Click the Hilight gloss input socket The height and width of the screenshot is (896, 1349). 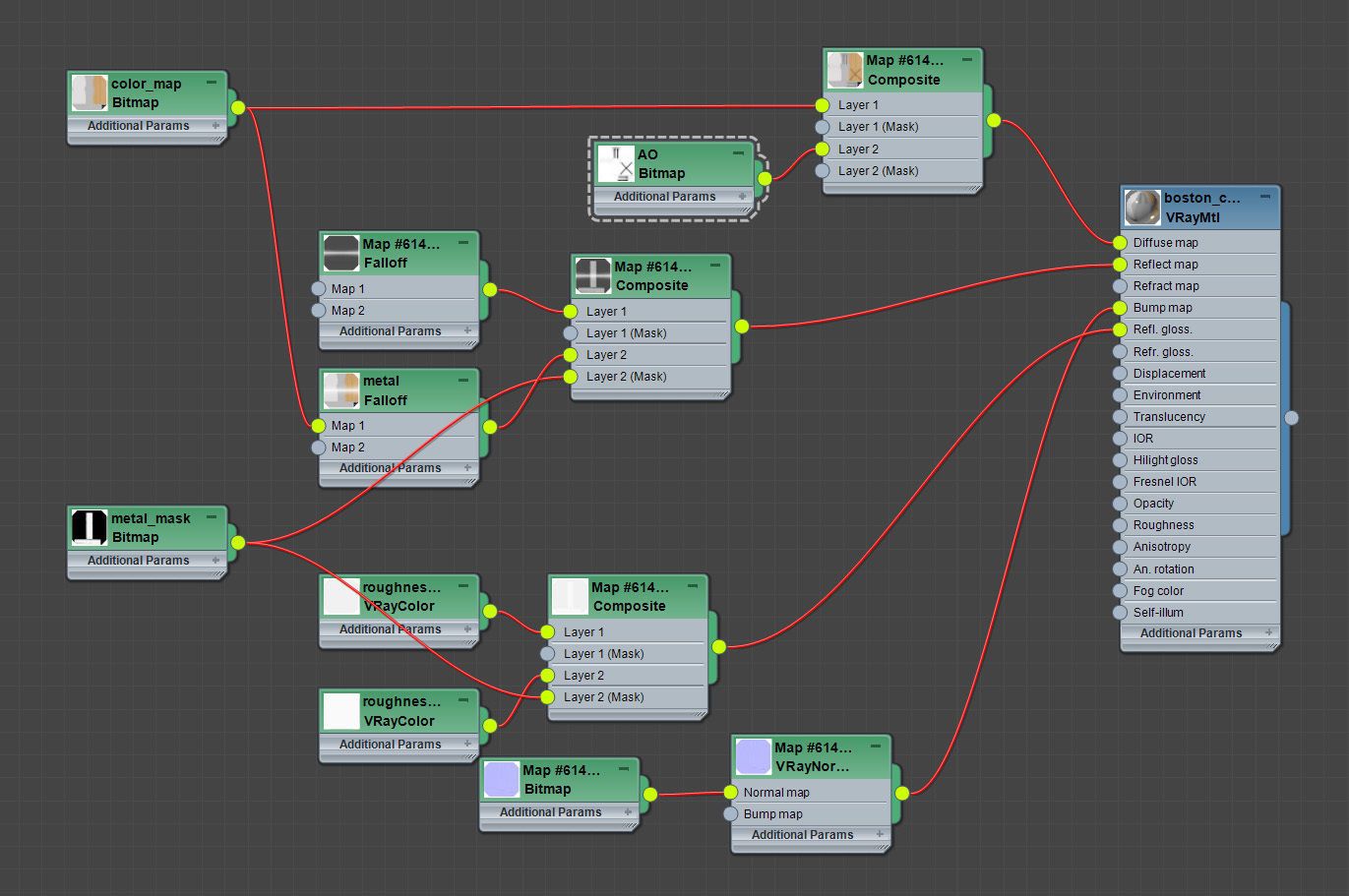coord(1120,460)
